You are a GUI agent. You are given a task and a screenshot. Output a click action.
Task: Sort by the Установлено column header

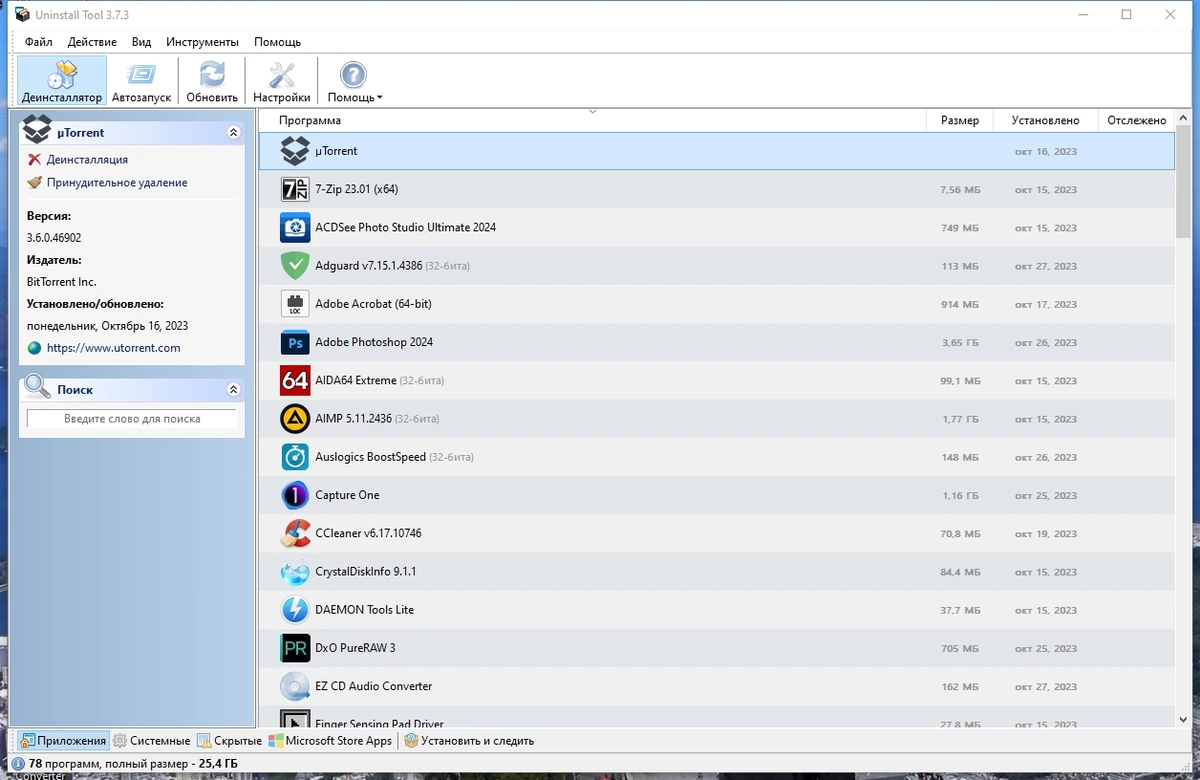click(x=1045, y=120)
